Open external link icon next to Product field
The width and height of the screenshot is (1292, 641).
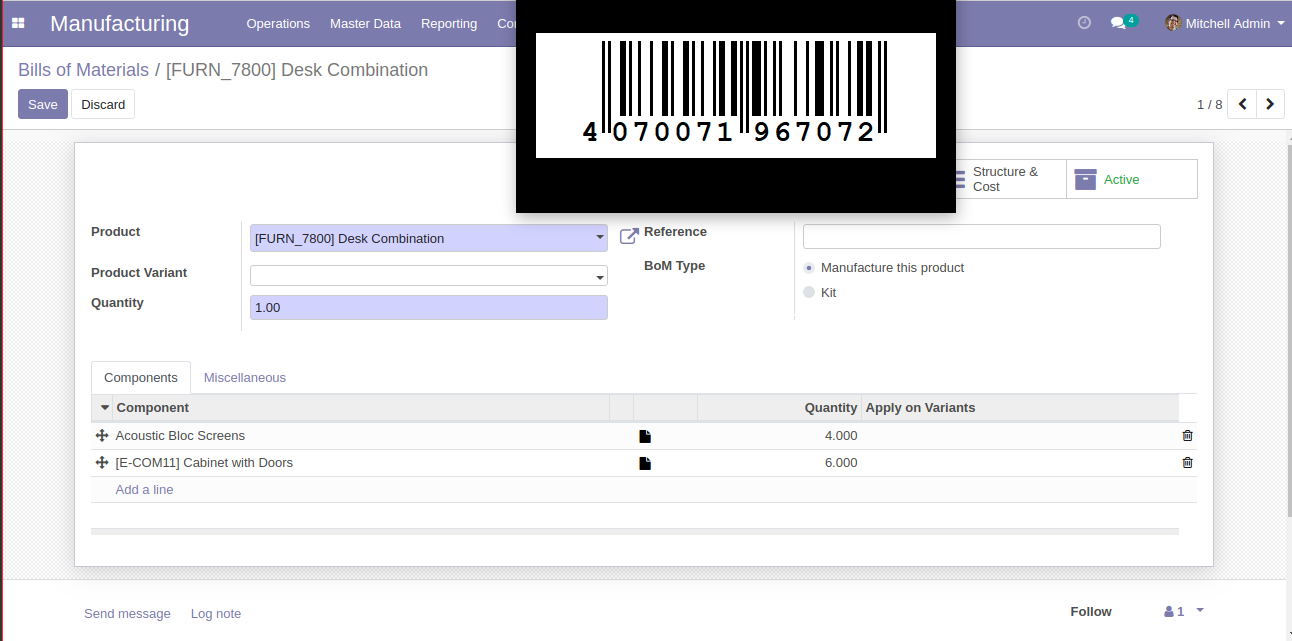629,236
